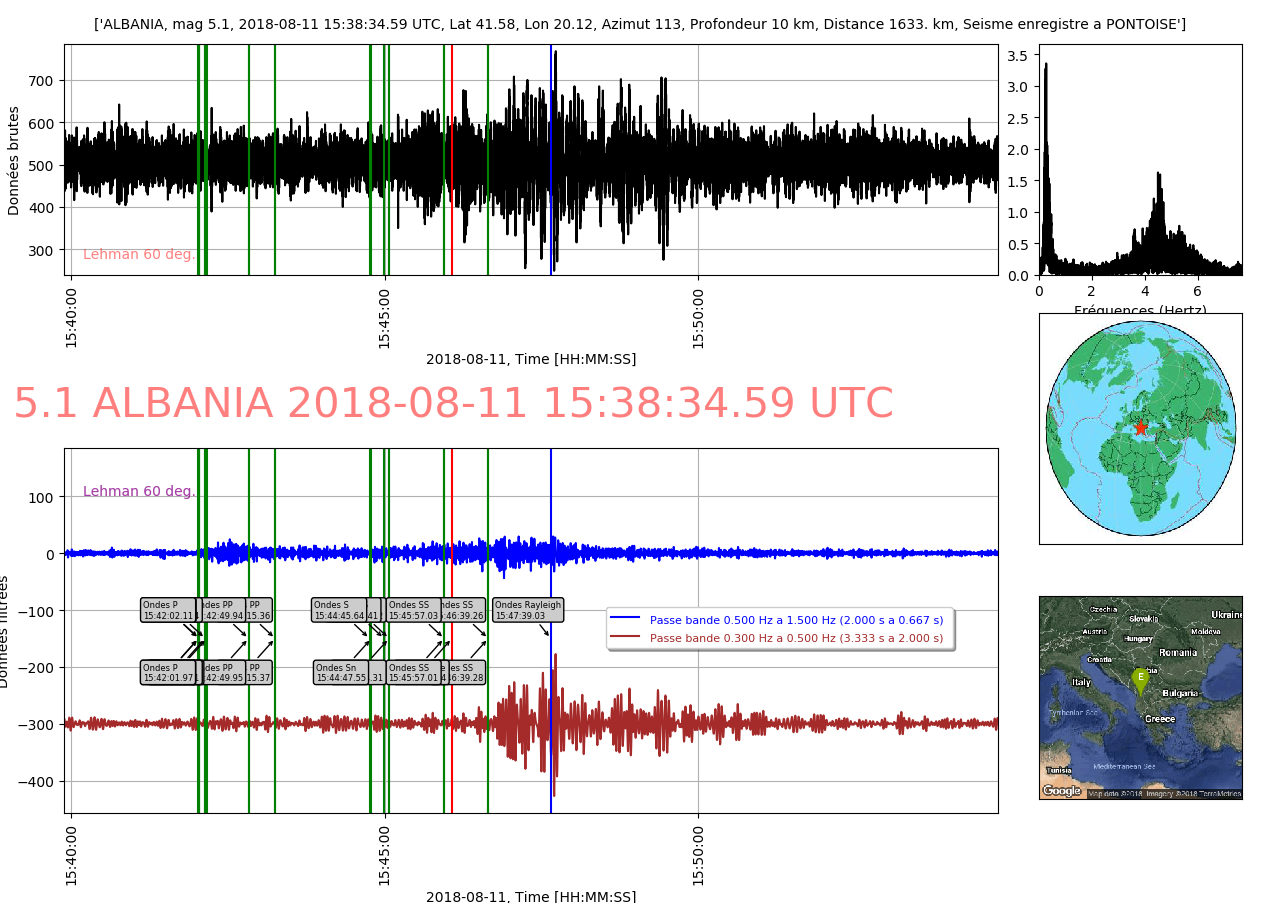Click the 'Ondes P 15:42:02.11' label

pos(168,610)
